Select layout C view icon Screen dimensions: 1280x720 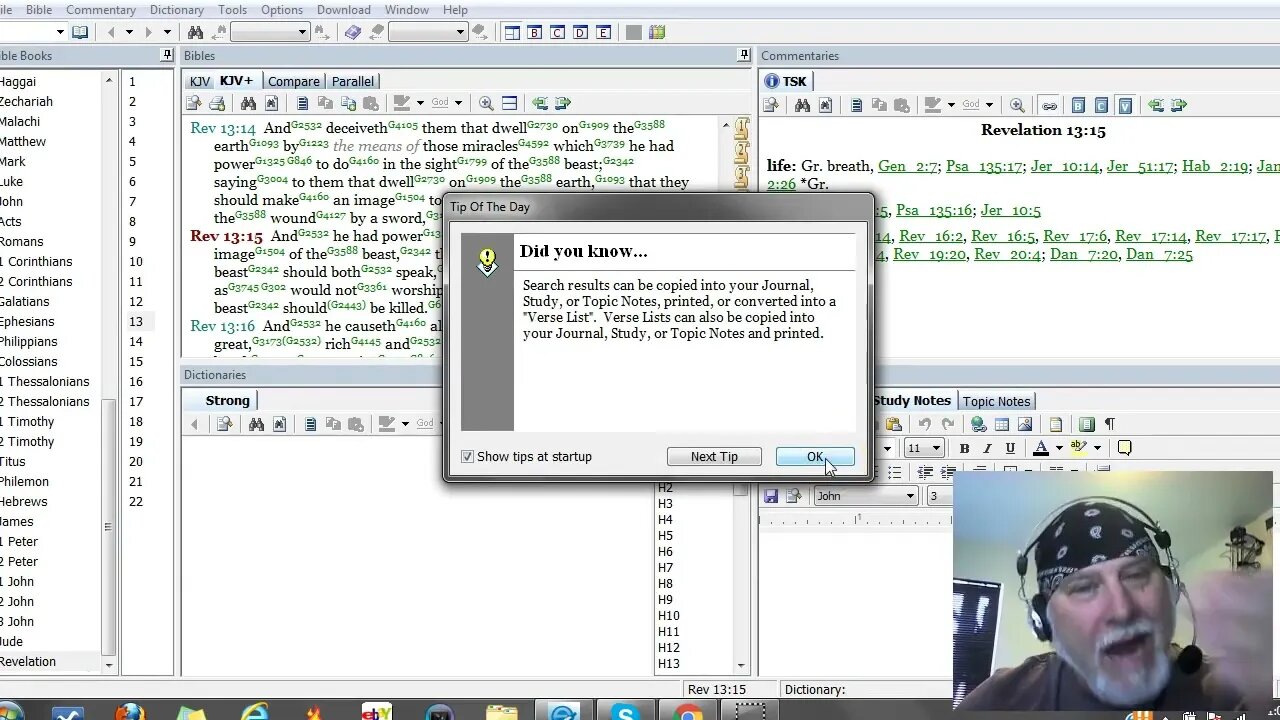[558, 32]
